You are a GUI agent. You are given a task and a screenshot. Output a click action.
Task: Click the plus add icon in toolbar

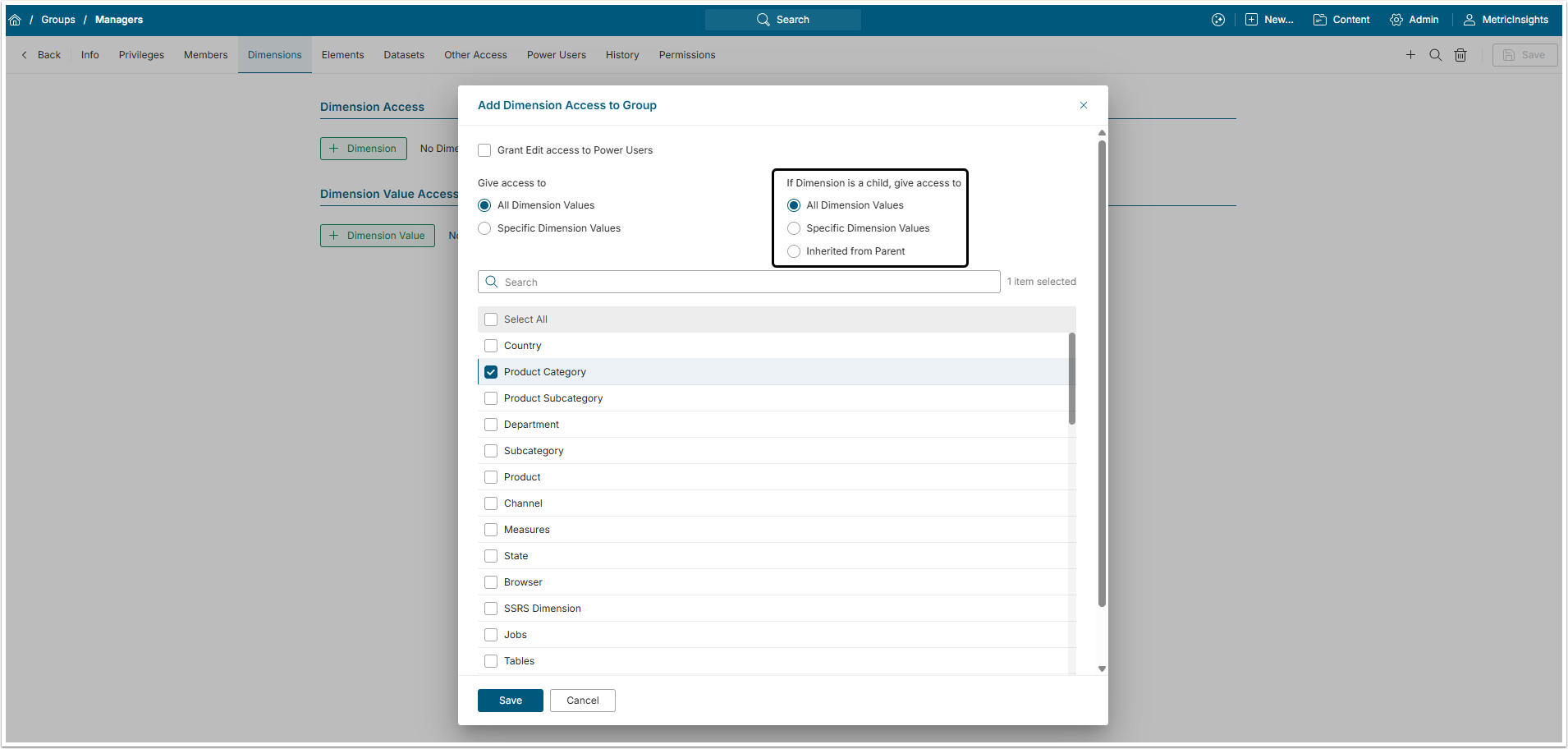(x=1410, y=55)
